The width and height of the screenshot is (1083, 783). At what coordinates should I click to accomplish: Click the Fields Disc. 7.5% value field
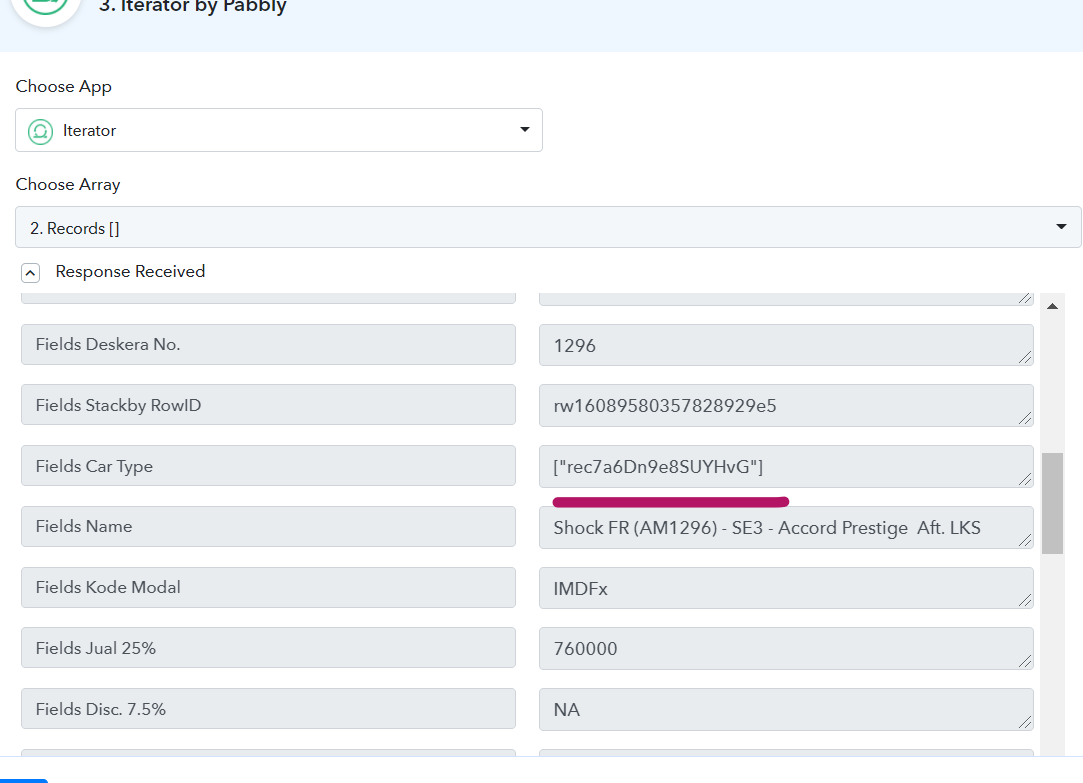[x=785, y=710]
